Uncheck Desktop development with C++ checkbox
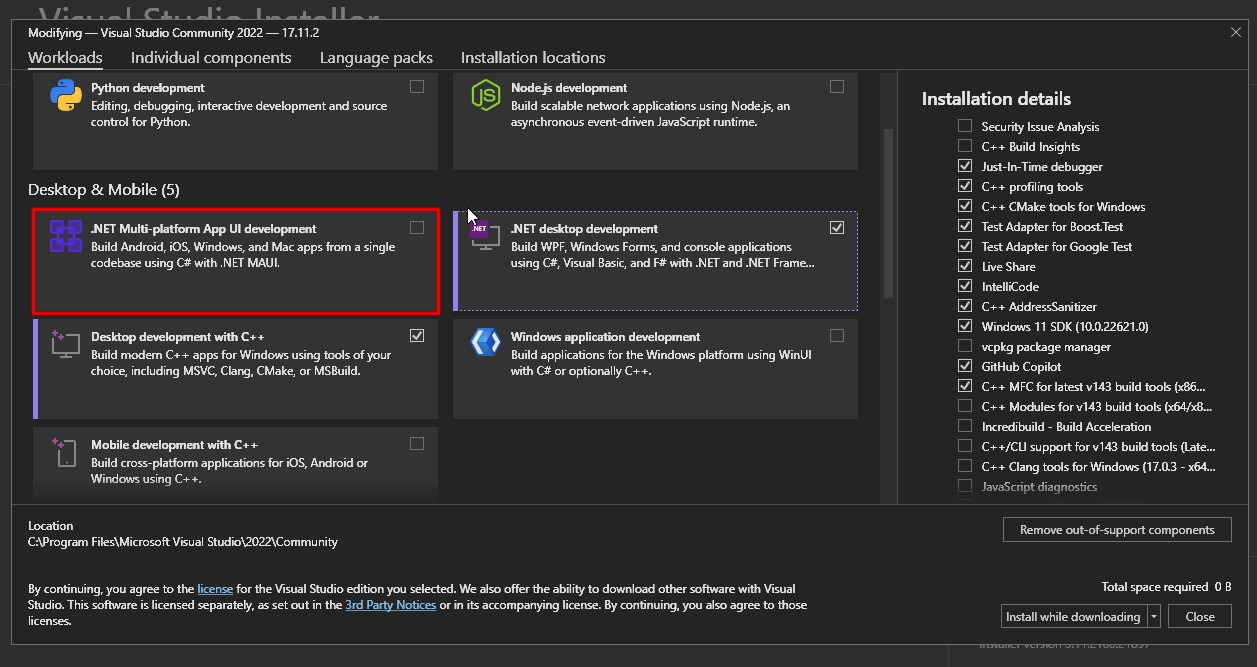This screenshot has height=667, width=1257. point(417,336)
